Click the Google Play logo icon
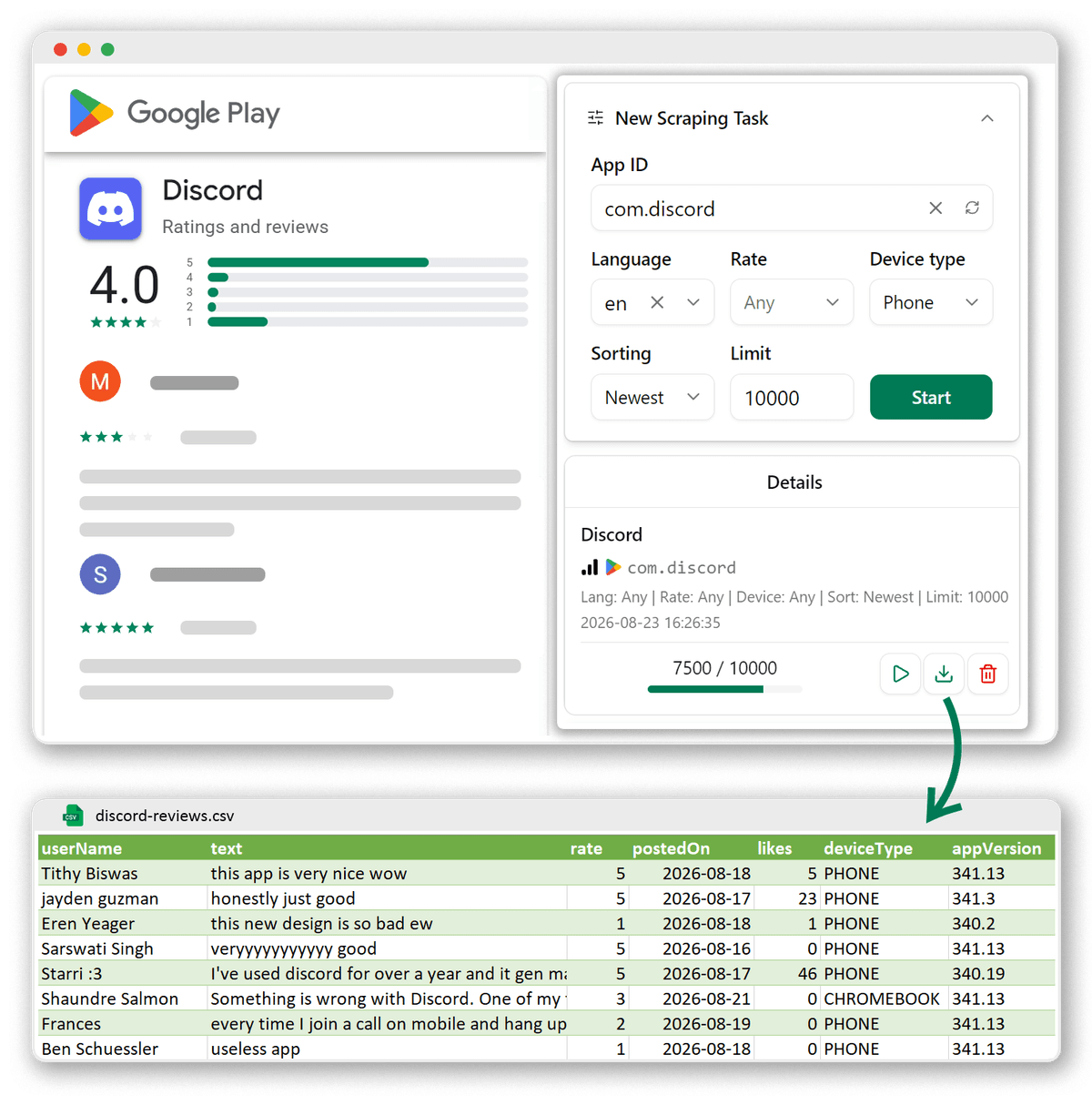 pyautogui.click(x=91, y=113)
